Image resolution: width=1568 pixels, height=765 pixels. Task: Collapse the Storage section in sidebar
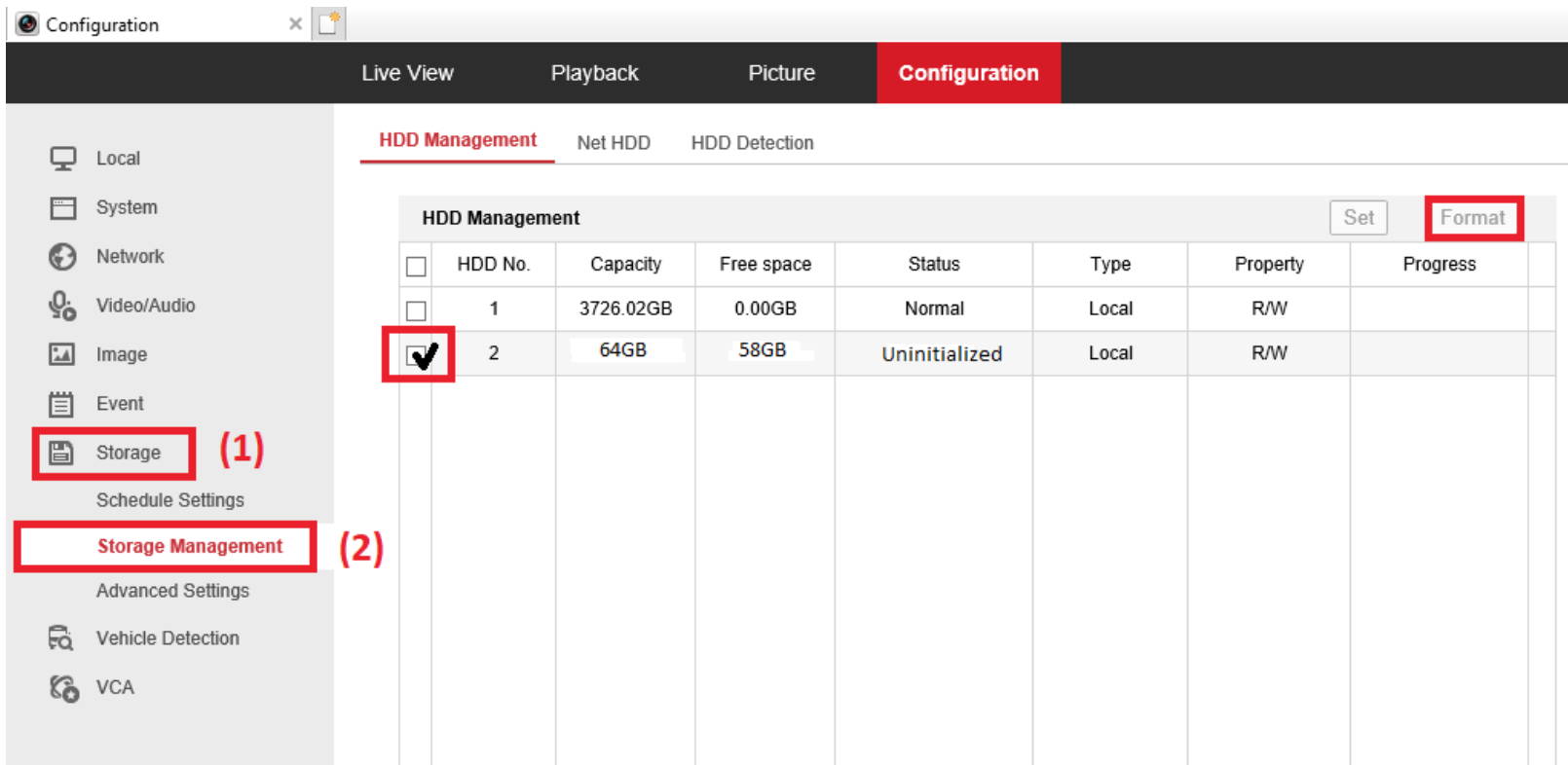tap(128, 453)
